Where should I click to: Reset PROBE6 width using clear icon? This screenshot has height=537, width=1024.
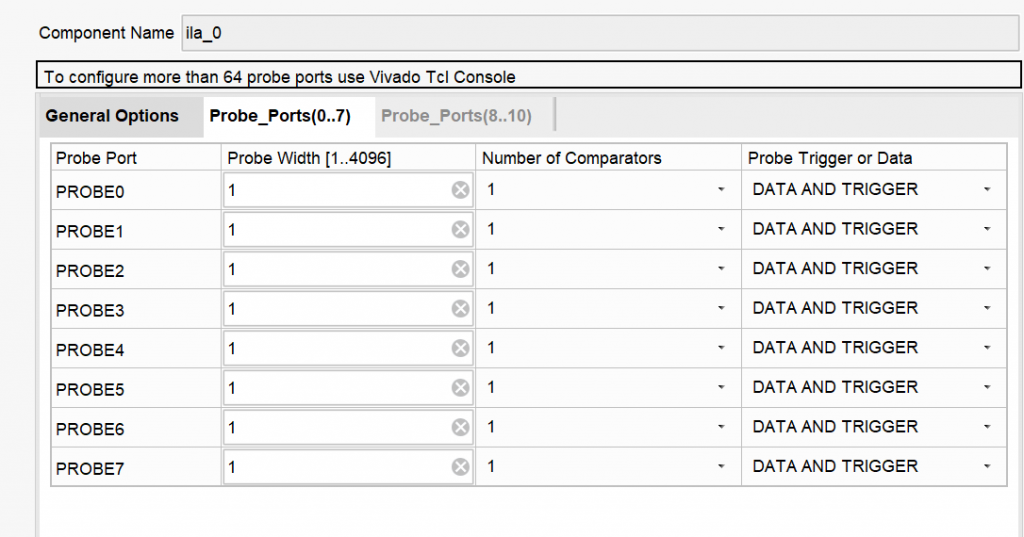(460, 427)
